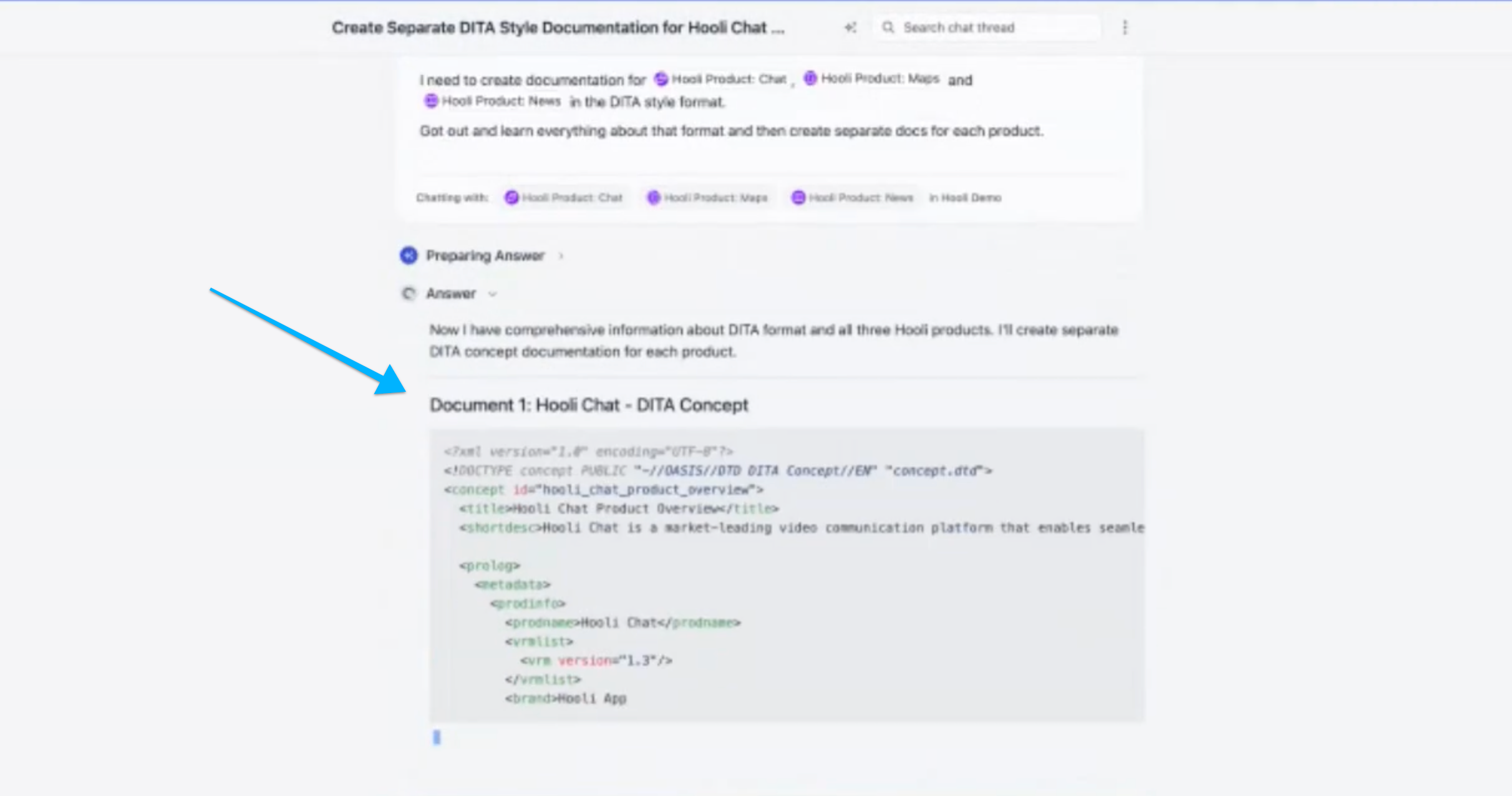Click the purple icon of Hooli Product: Chat chip
Screen dimensions: 1512x796
tap(511, 198)
